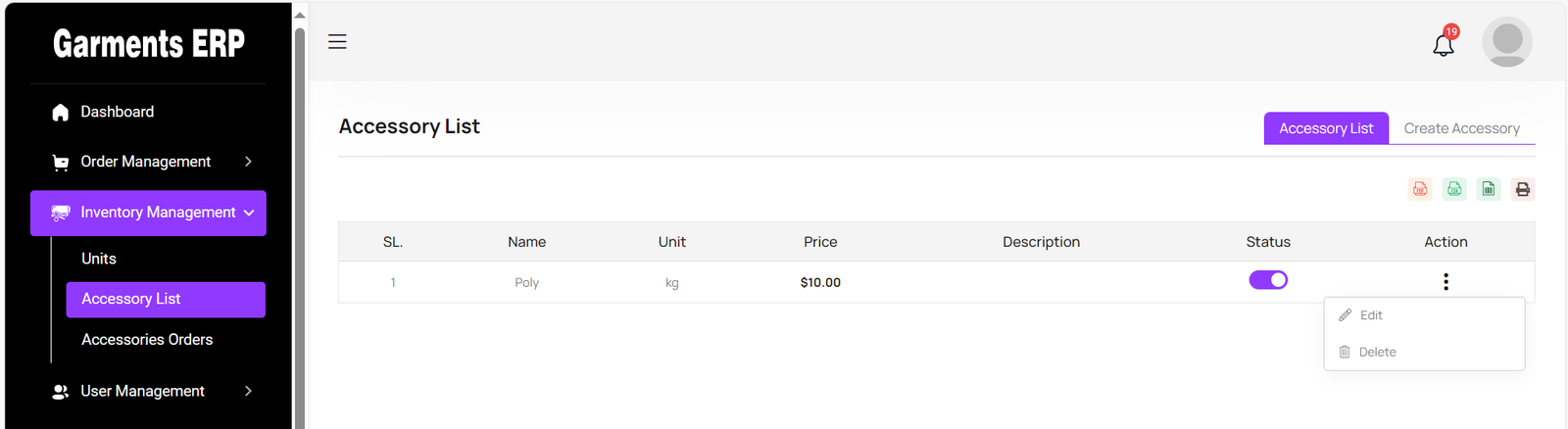This screenshot has height=429, width=1568.
Task: Choose Delete from the action menu
Action: (1377, 352)
